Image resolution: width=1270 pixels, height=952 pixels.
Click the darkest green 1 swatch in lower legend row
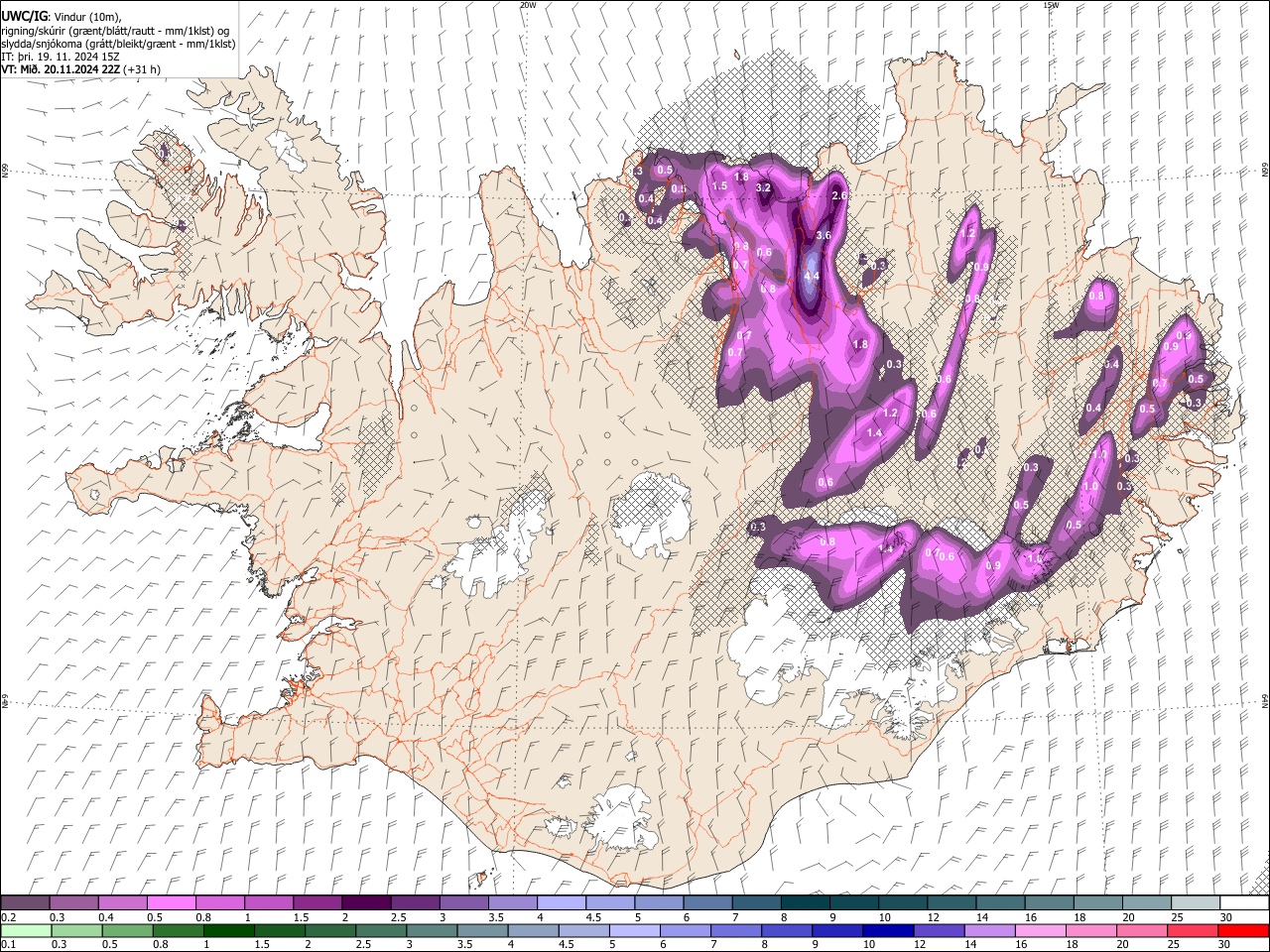(x=229, y=930)
